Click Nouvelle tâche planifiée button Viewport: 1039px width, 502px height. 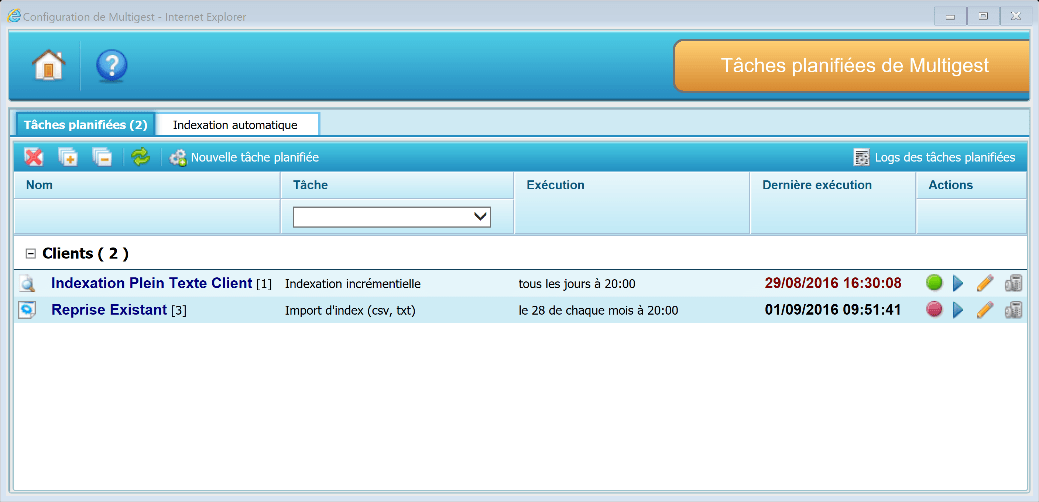(x=244, y=157)
